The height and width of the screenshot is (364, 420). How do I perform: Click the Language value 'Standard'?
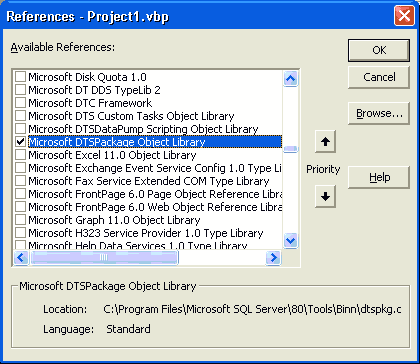point(128,329)
